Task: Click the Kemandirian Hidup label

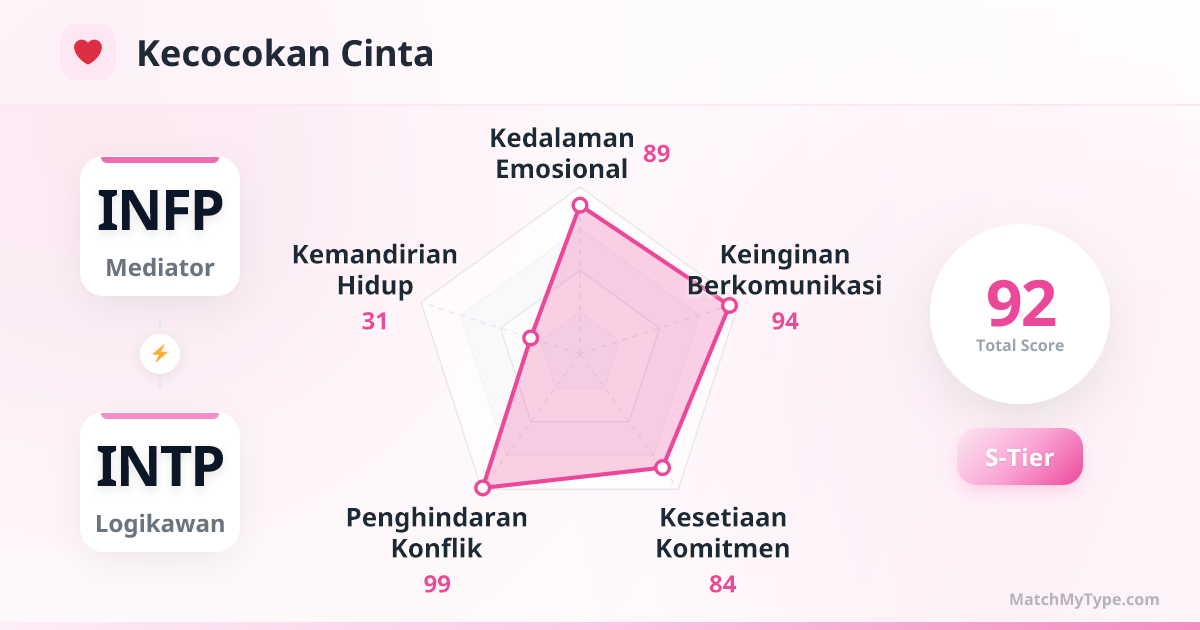Action: coord(375,270)
